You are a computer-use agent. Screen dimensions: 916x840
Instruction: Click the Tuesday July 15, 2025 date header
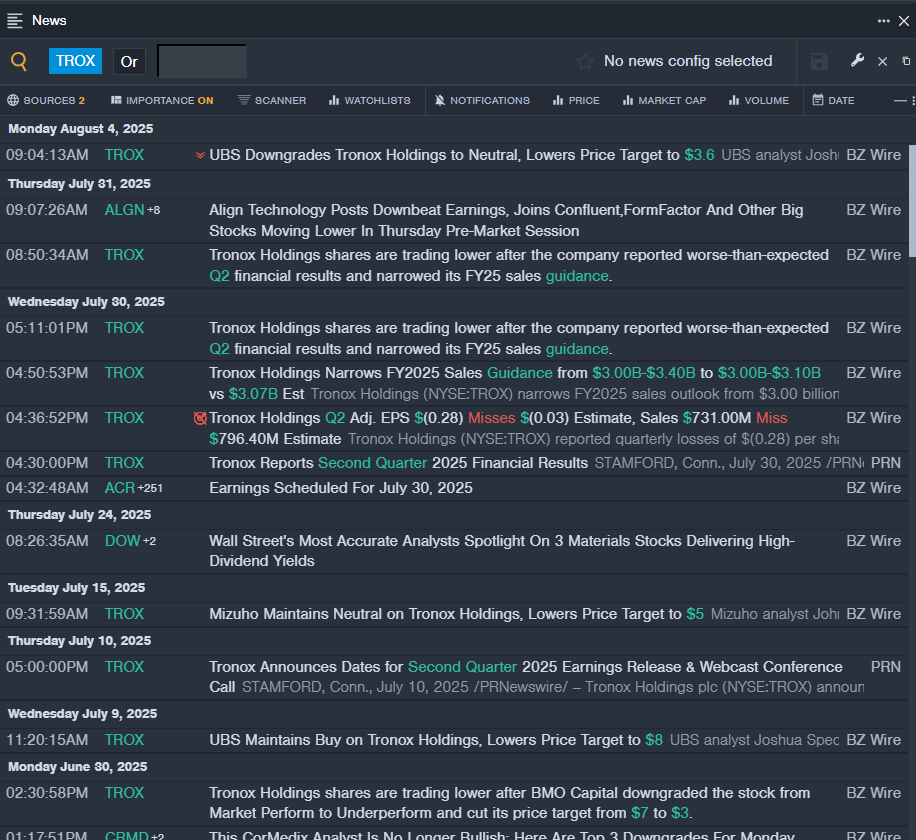point(77,588)
